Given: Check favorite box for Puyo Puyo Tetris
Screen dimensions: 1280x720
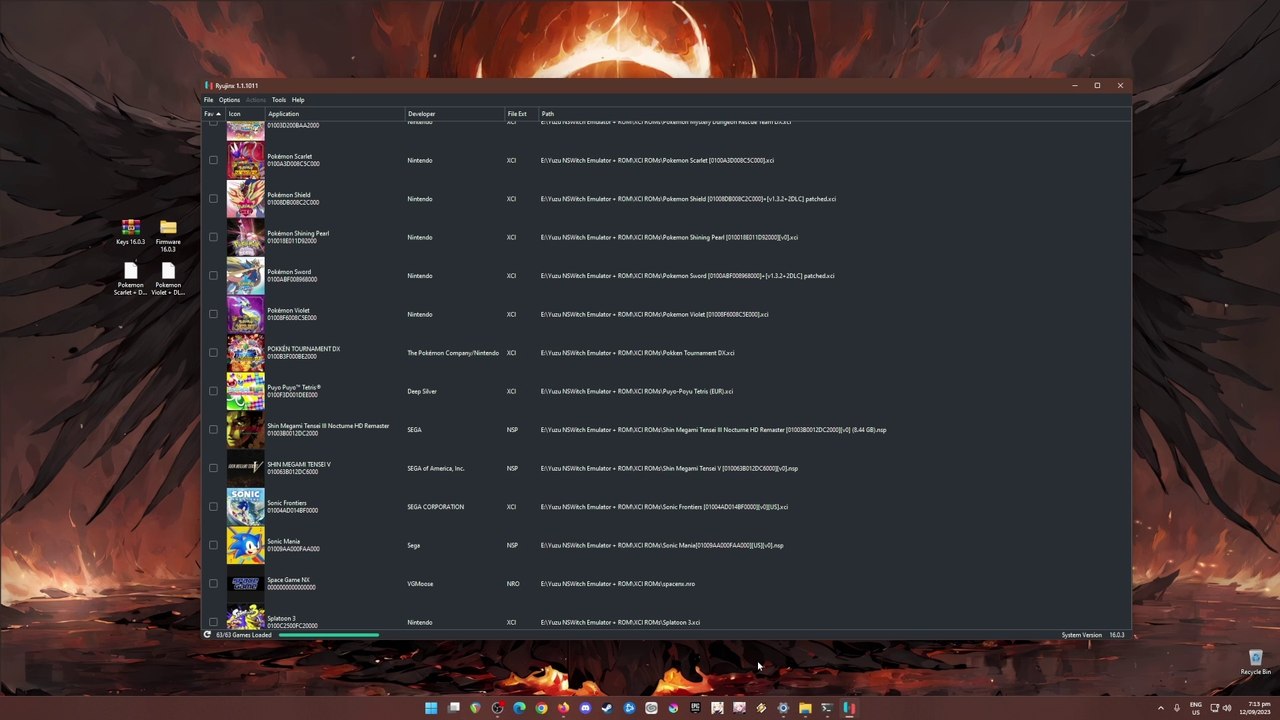Looking at the screenshot, I should point(213,391).
